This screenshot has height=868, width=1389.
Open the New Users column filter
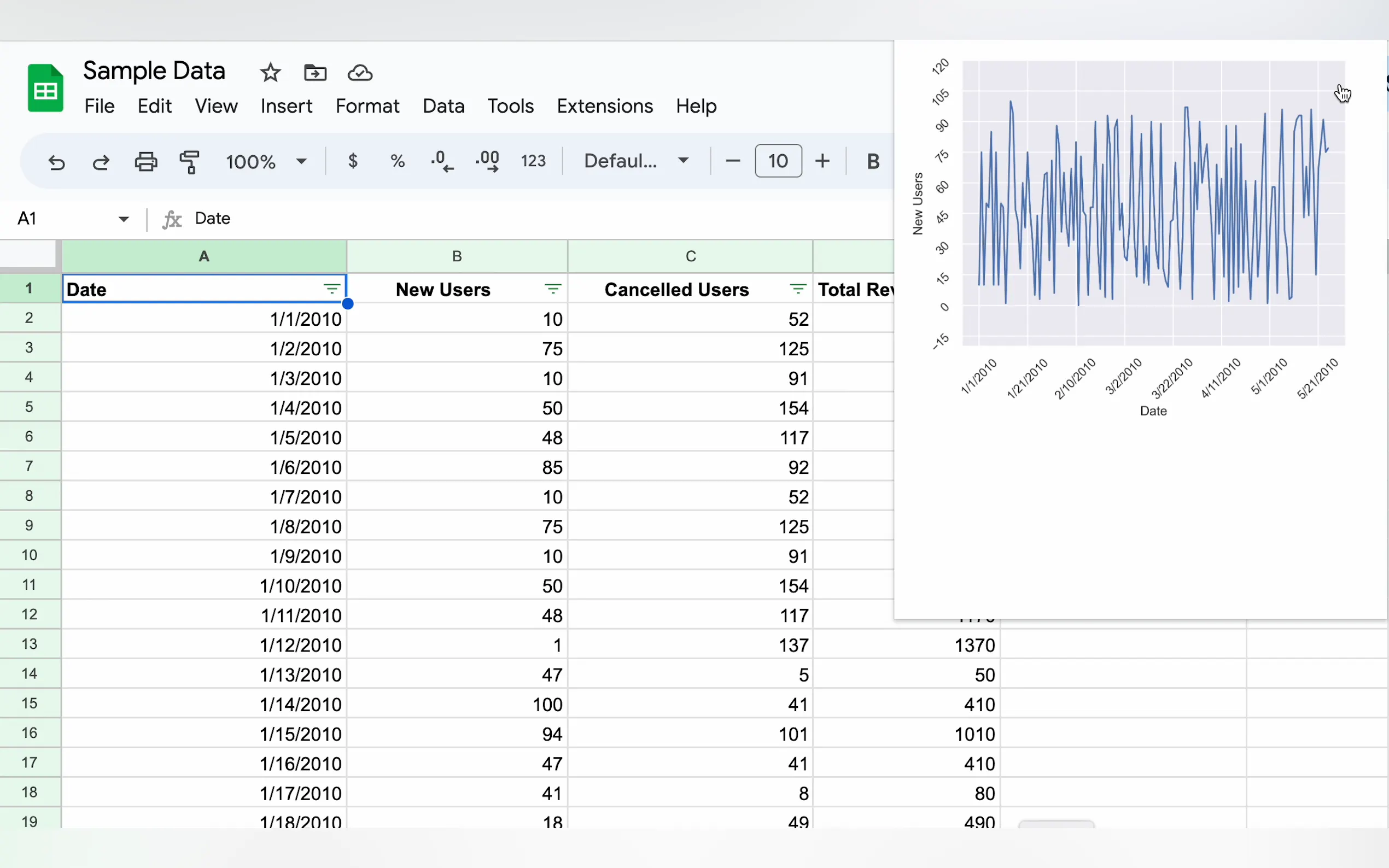click(552, 289)
